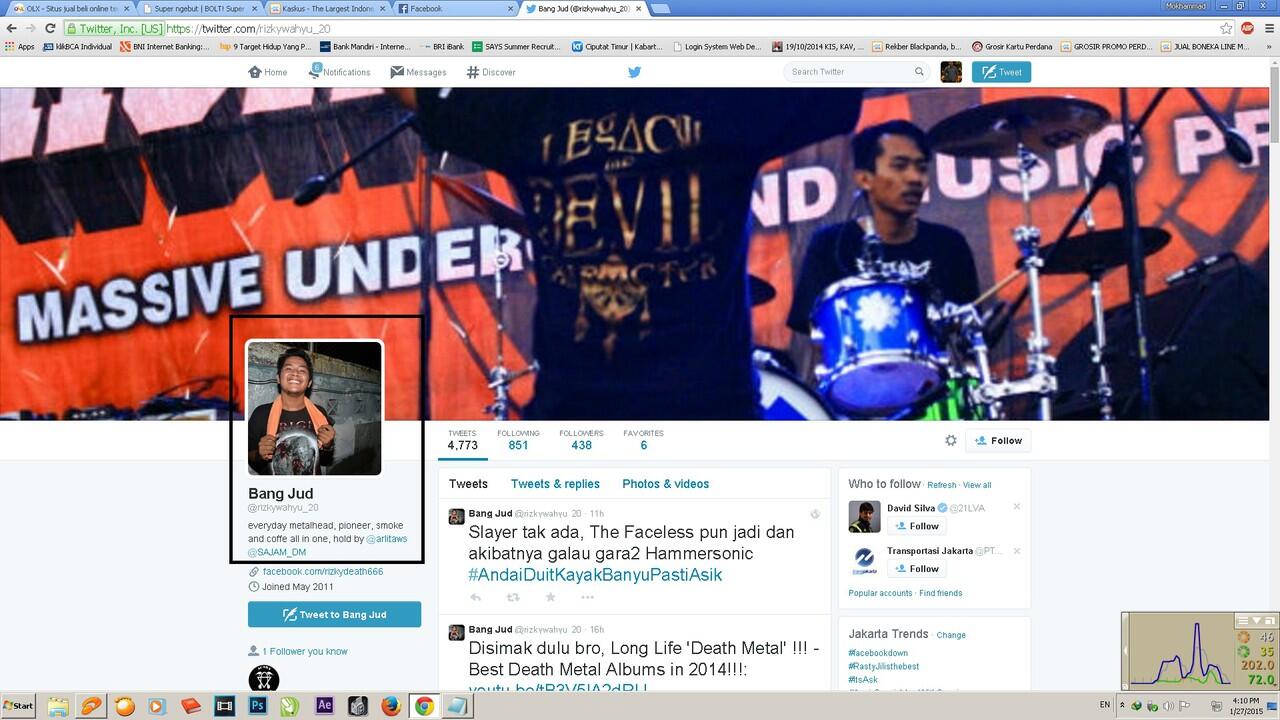Click the taskbar clock
This screenshot has height=720, width=1280.
pos(1246,706)
